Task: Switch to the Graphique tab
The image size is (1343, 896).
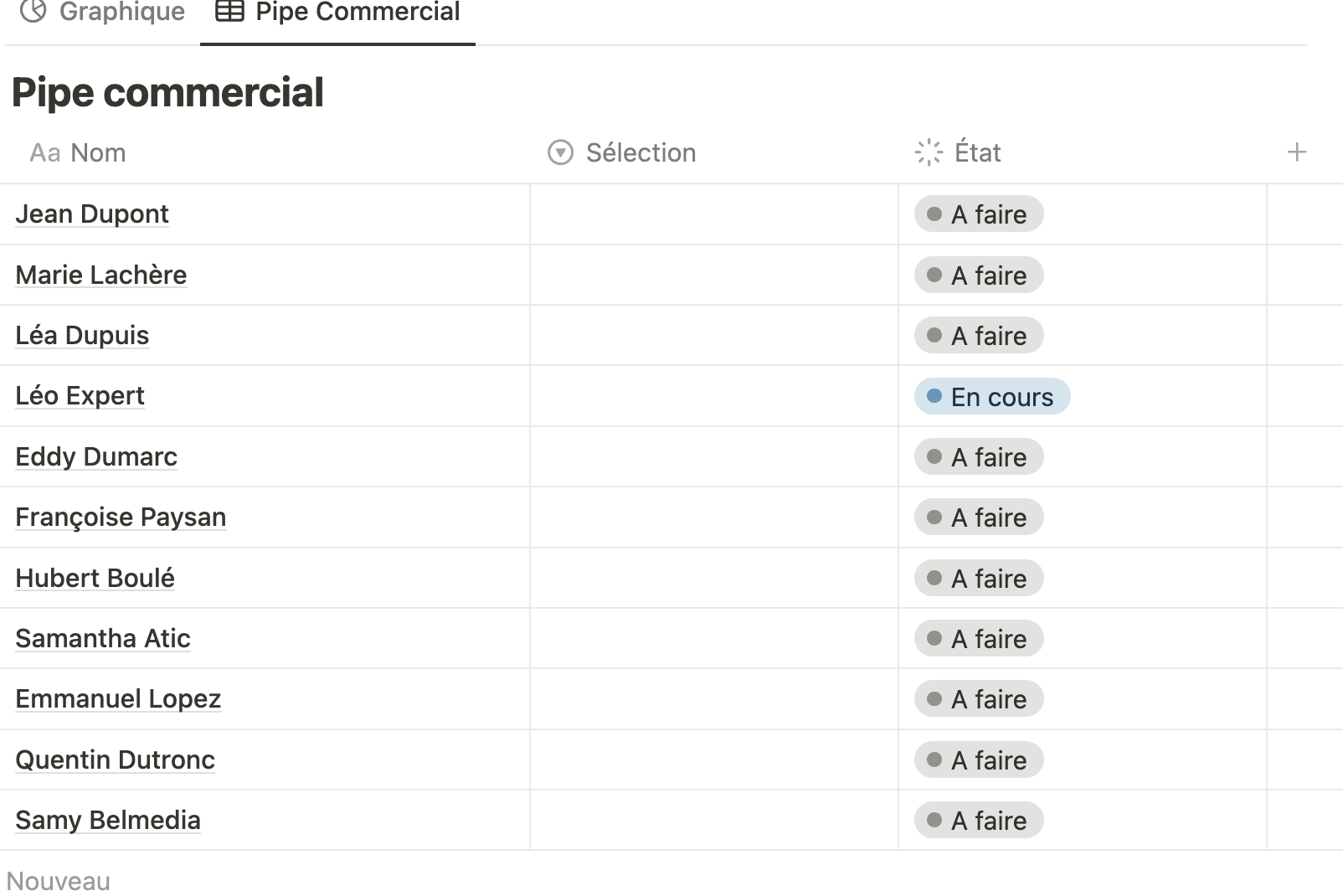Action: [102, 12]
